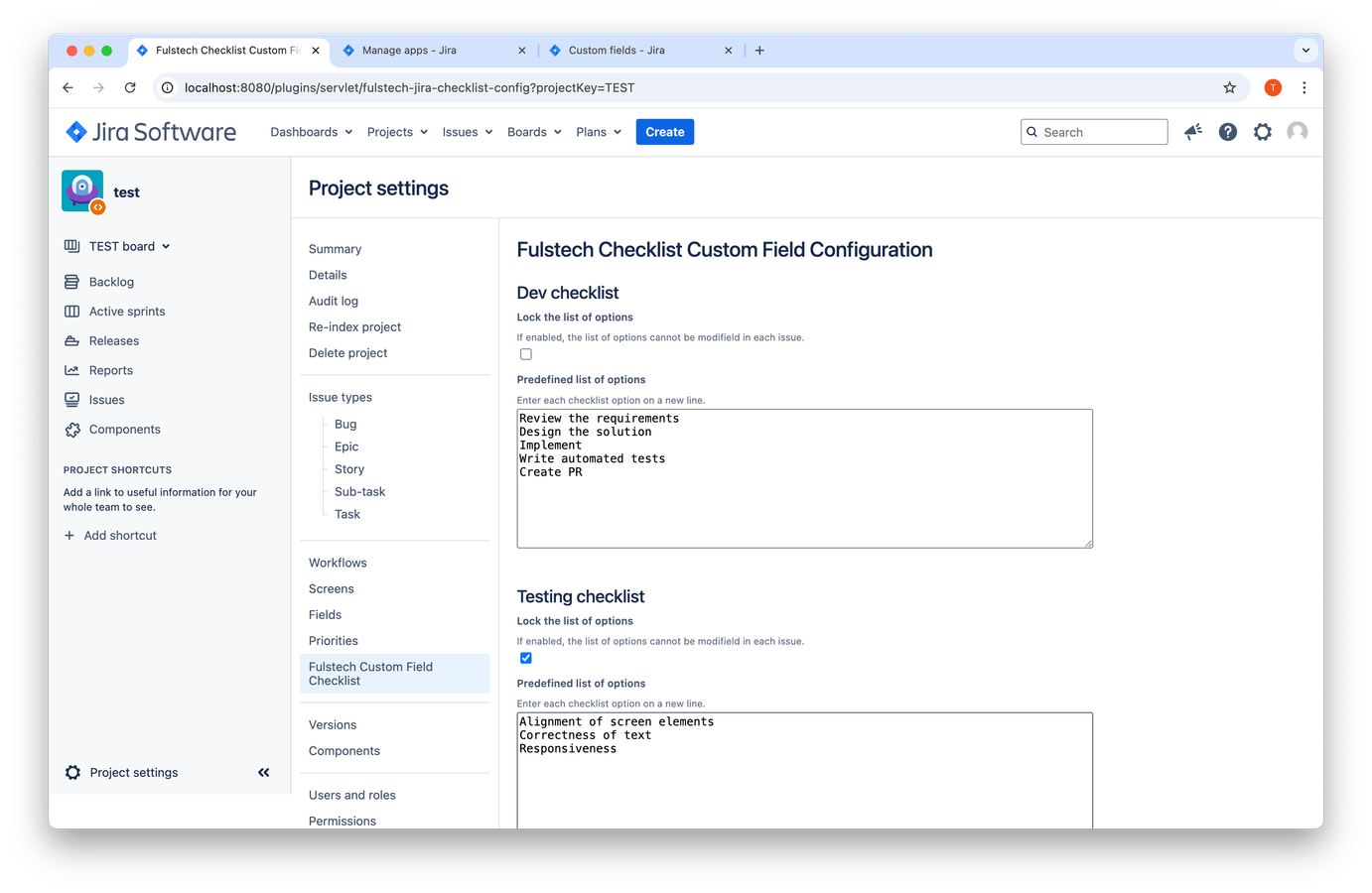Open Fulstech Custom Field Checklist settings
1372x893 pixels.
pyautogui.click(x=395, y=674)
